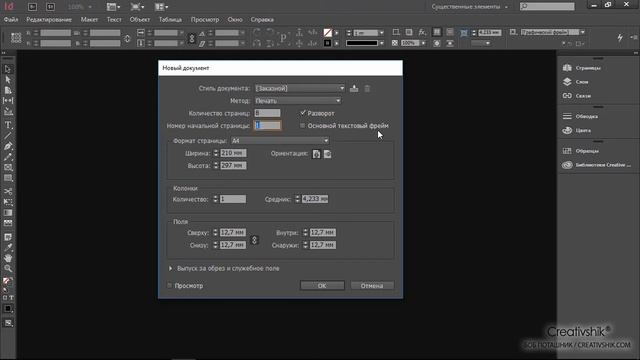The height and width of the screenshot is (360, 640).
Task: Select the Rectangle tool
Action: pos(8,178)
